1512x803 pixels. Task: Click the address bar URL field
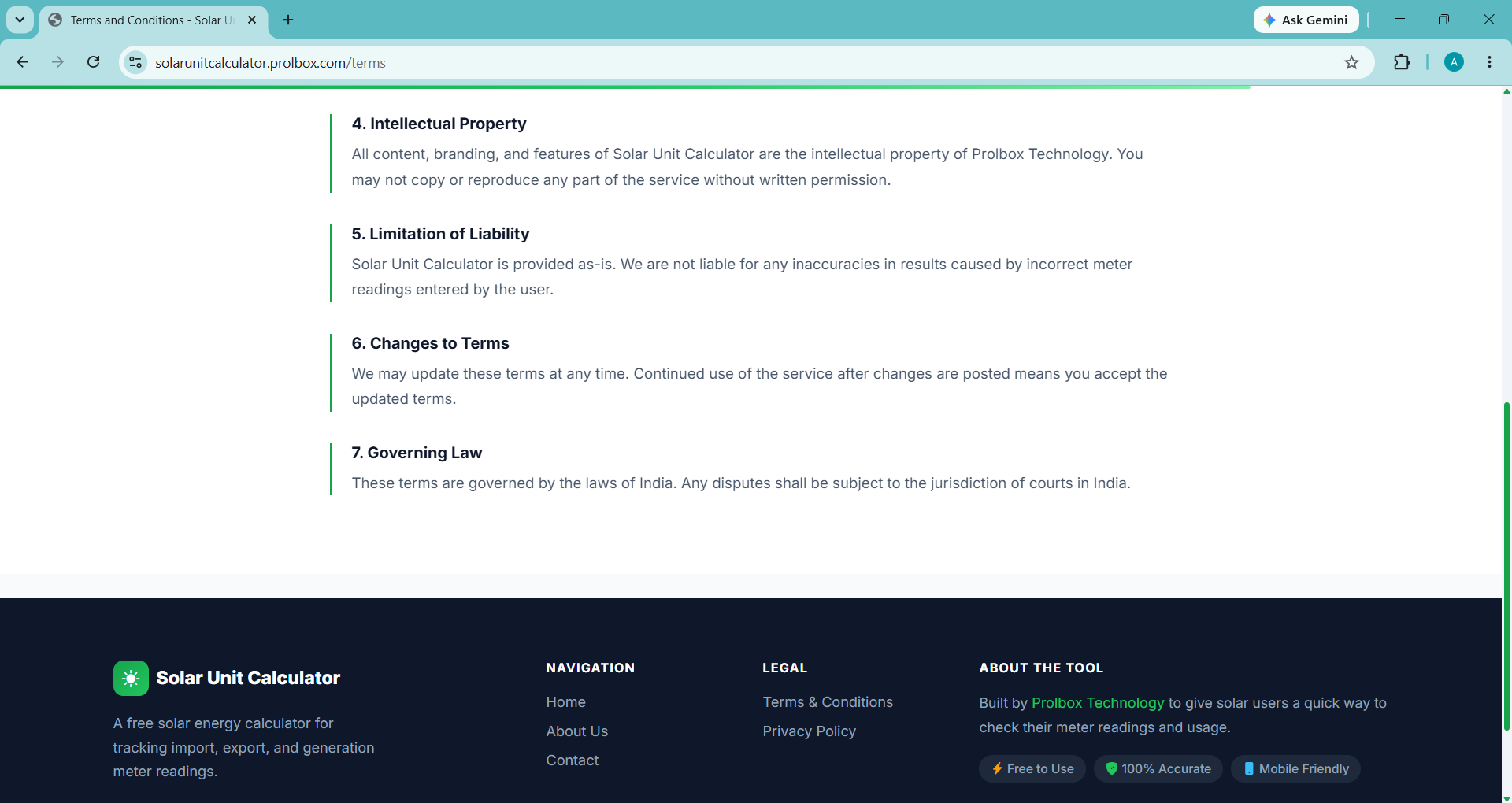[x=740, y=62]
